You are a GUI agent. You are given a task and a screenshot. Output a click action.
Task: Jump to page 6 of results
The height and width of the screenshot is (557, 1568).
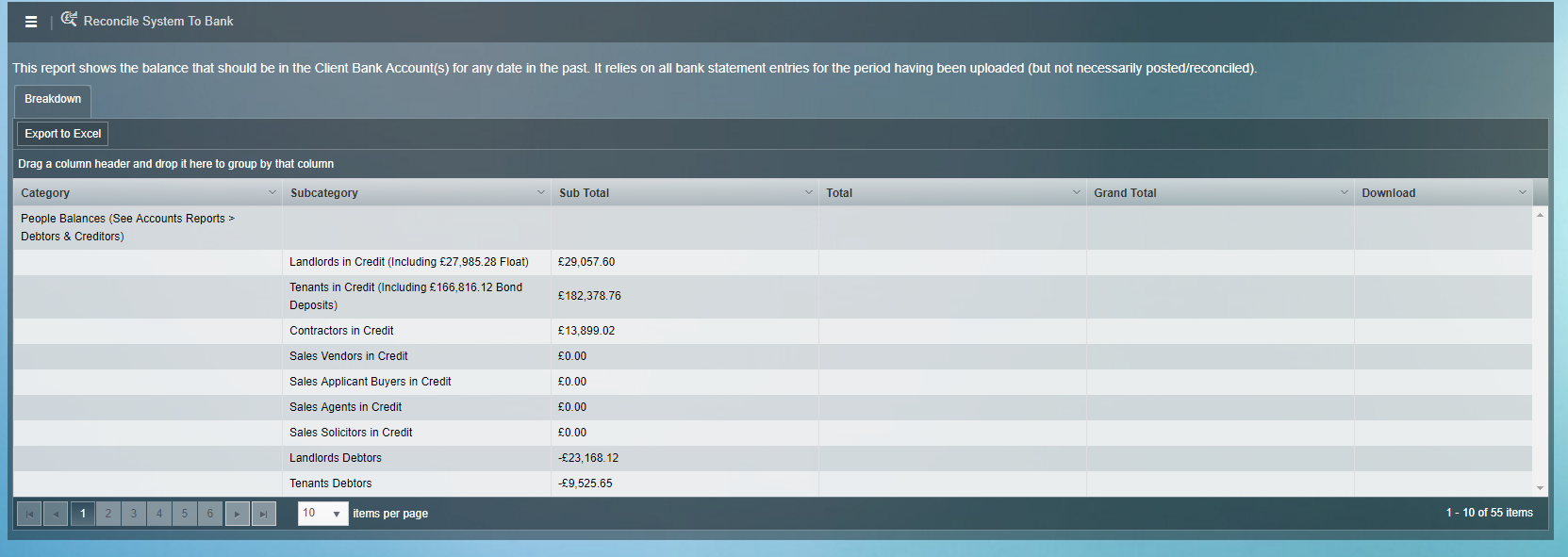(210, 514)
